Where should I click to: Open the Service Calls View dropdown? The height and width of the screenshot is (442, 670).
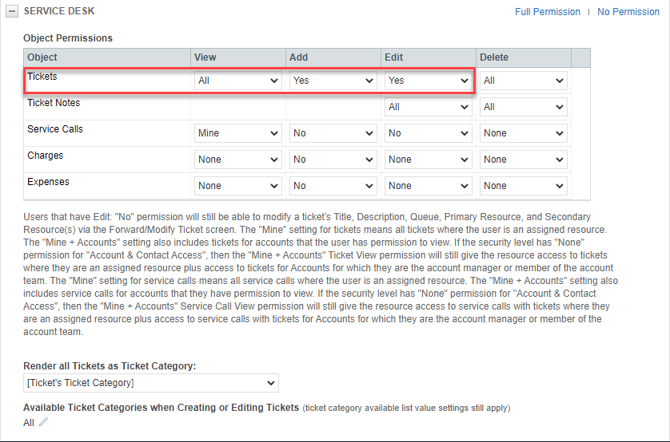coord(238,133)
